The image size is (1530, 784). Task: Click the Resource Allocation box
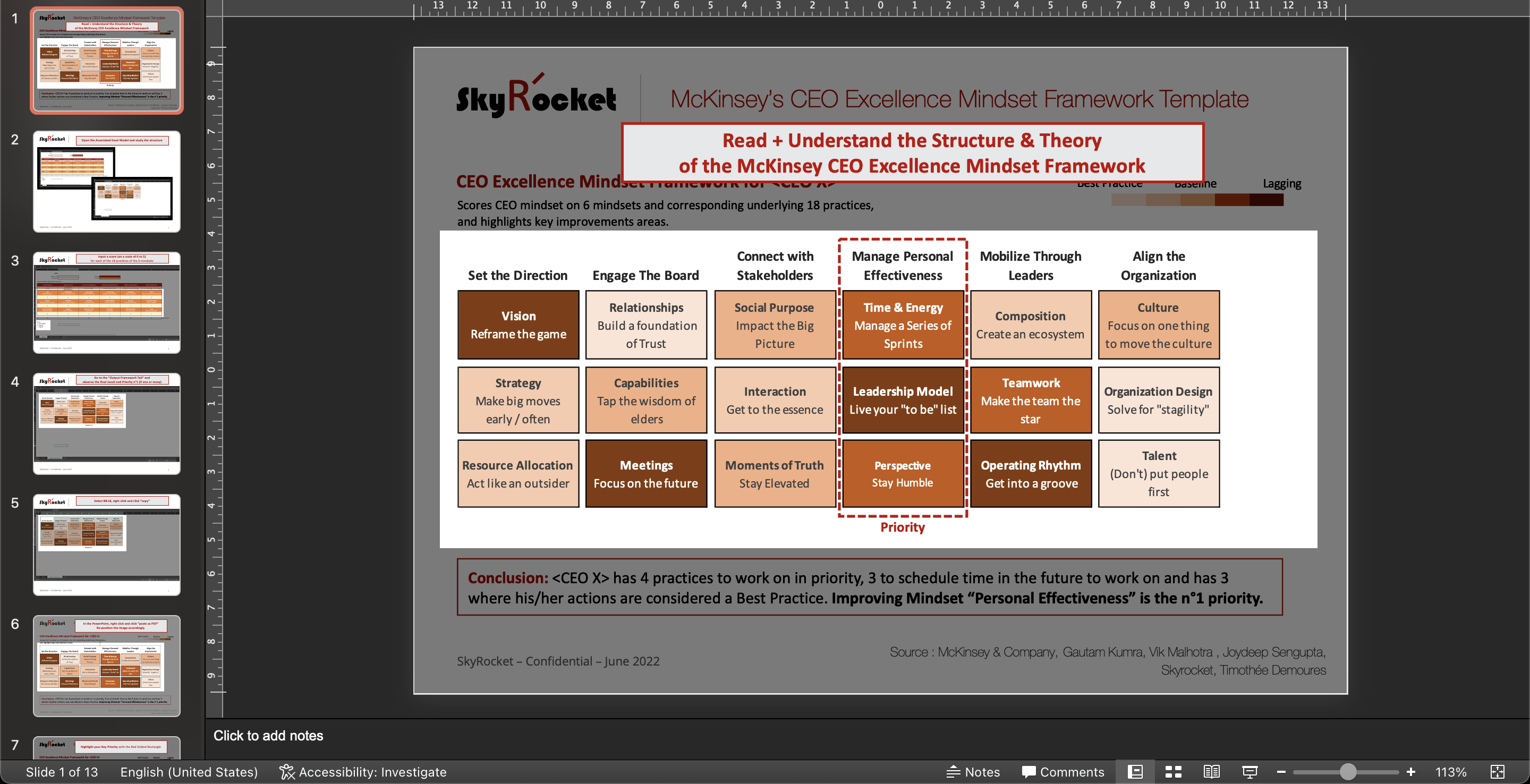pos(518,474)
